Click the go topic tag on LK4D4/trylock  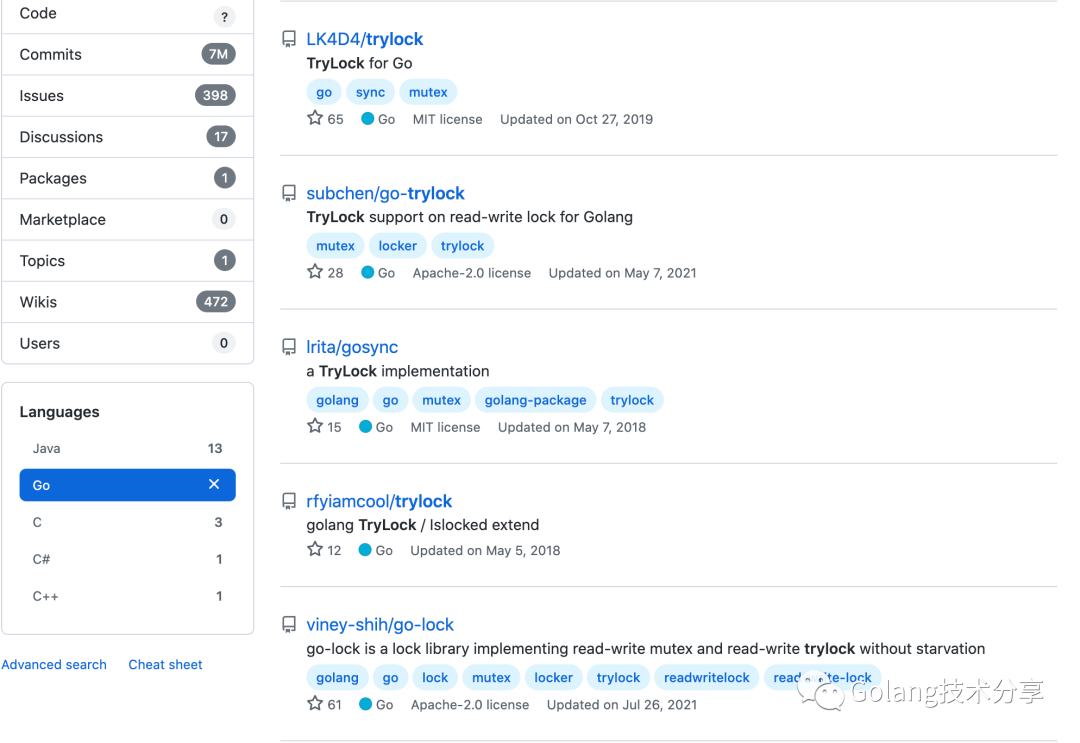click(324, 92)
